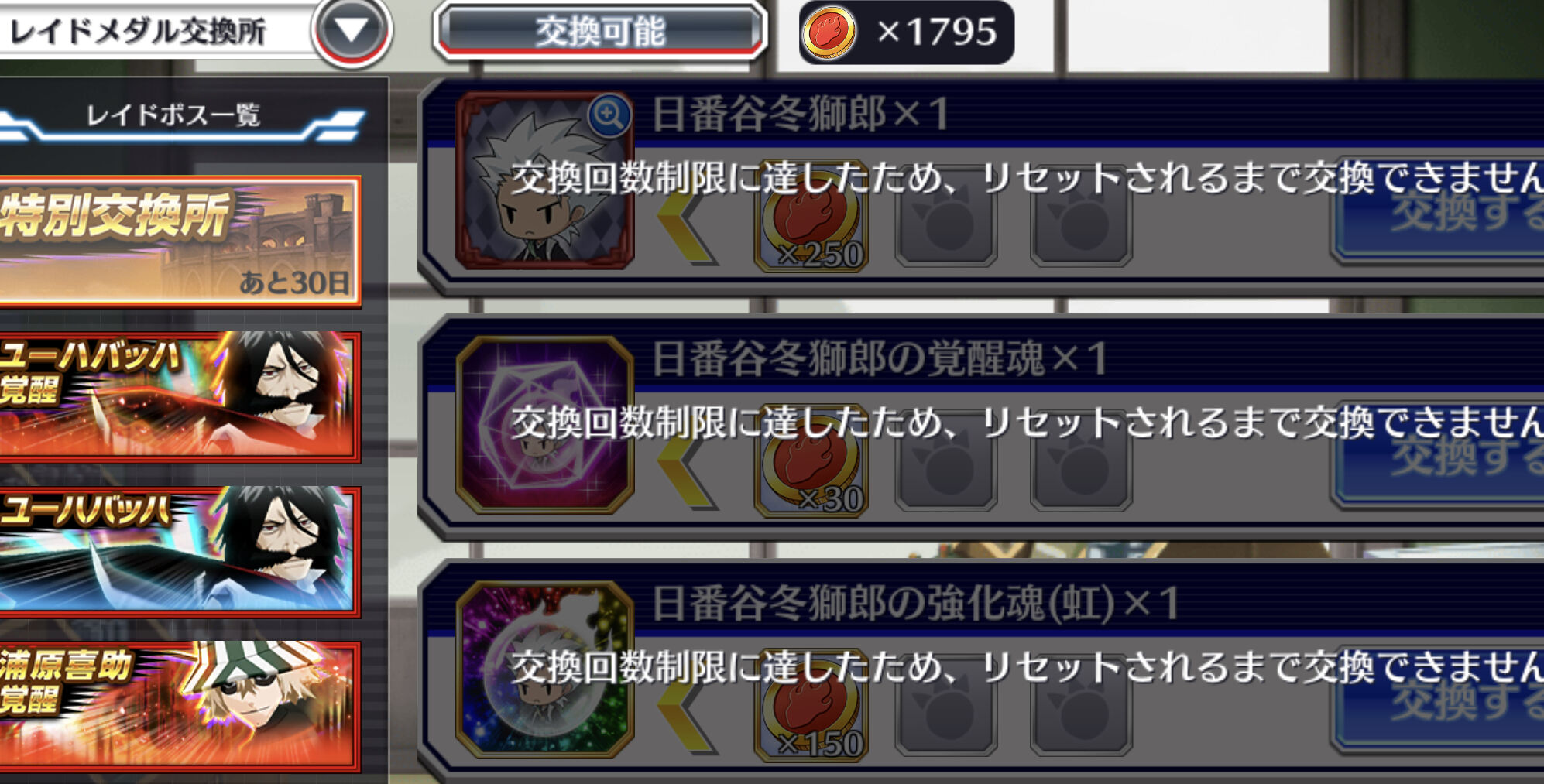Open the 特別交換所 banner
The image size is (1544, 784).
tap(180, 241)
